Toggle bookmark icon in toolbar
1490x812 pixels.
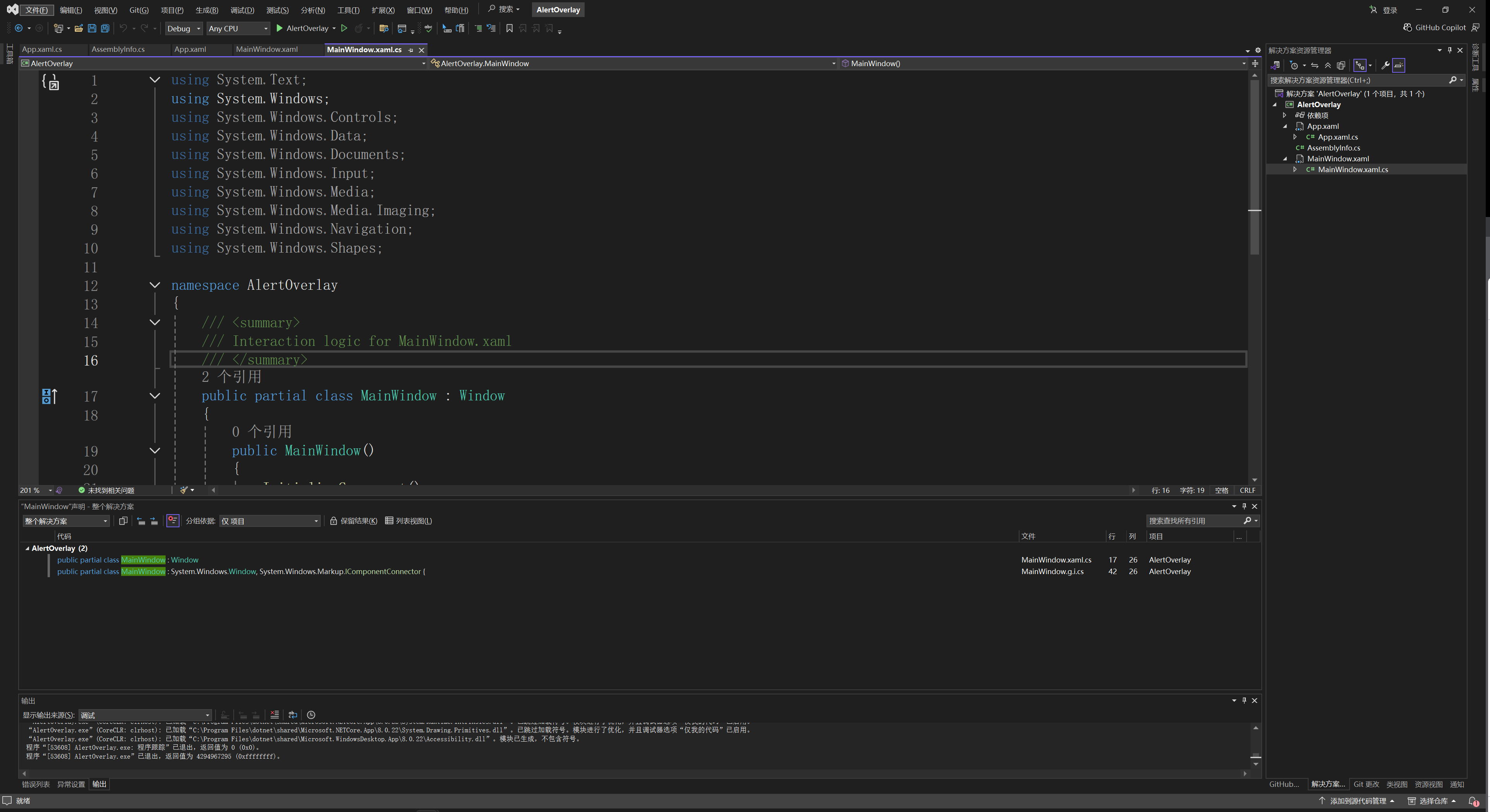[509, 28]
